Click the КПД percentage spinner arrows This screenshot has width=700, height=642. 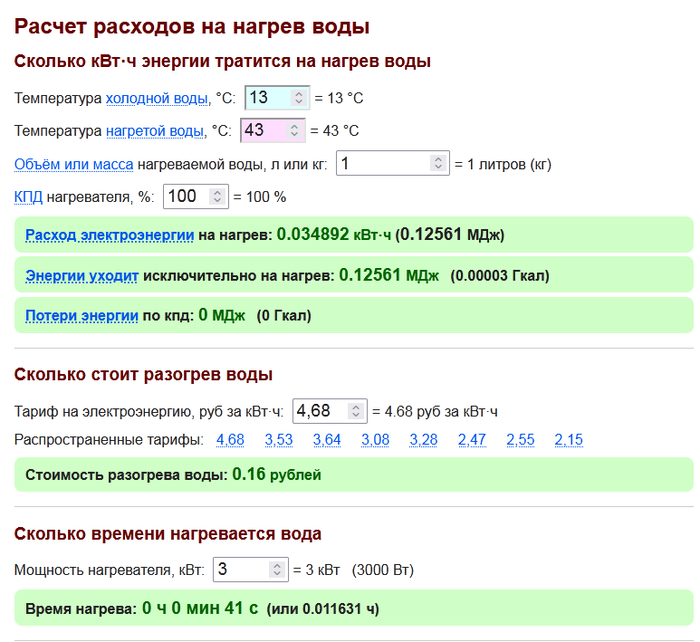218,197
